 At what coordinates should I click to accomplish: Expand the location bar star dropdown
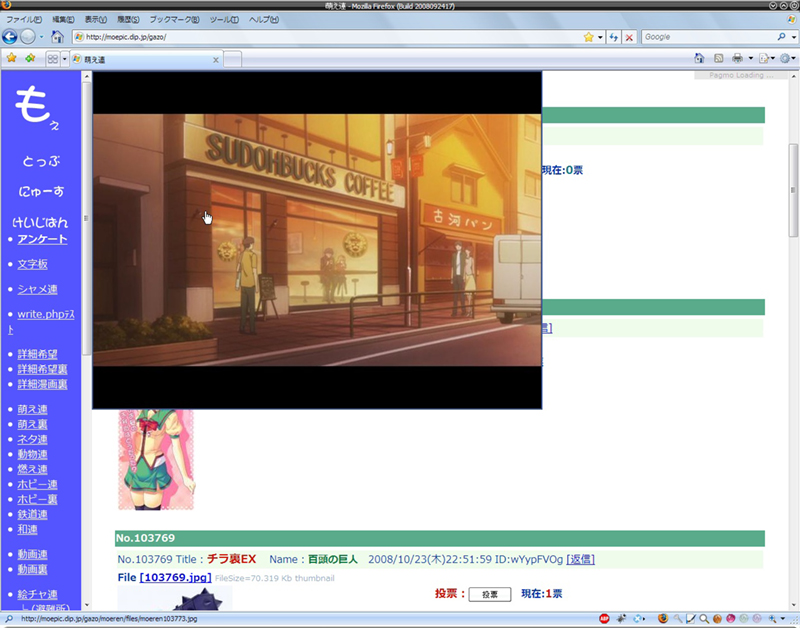(x=600, y=37)
